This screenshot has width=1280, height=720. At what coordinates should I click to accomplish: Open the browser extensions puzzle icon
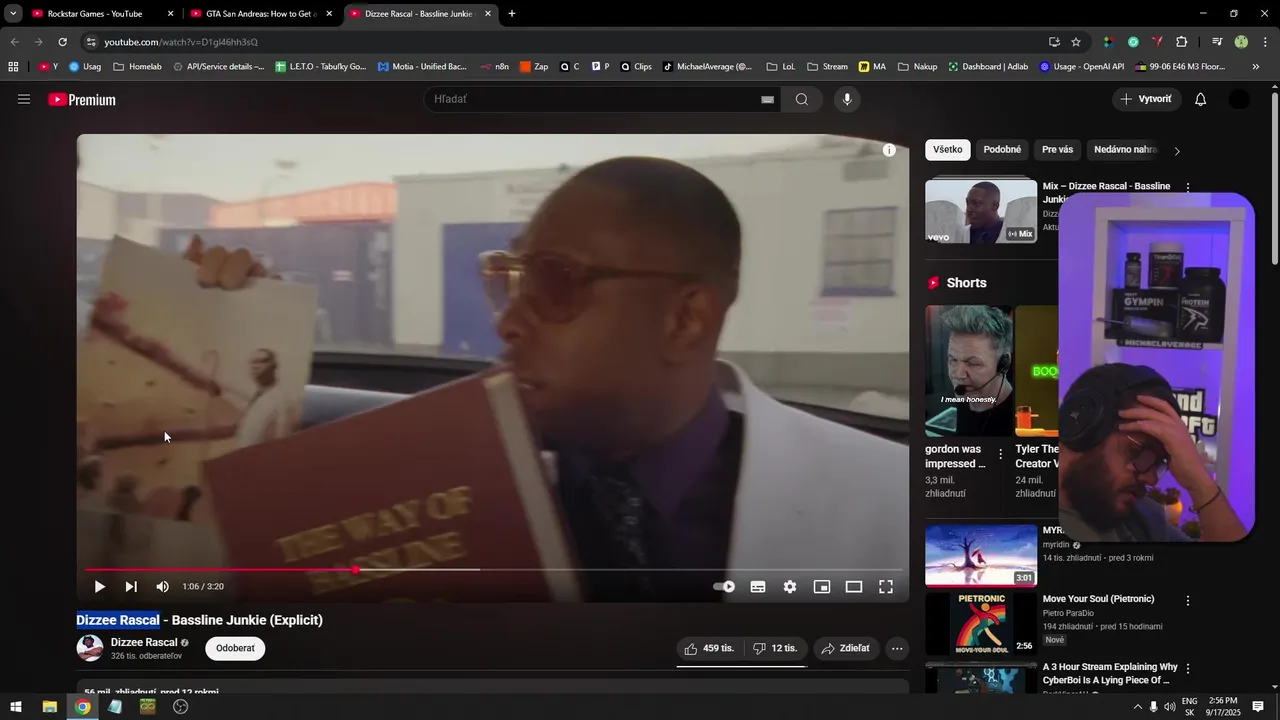pyautogui.click(x=1181, y=42)
